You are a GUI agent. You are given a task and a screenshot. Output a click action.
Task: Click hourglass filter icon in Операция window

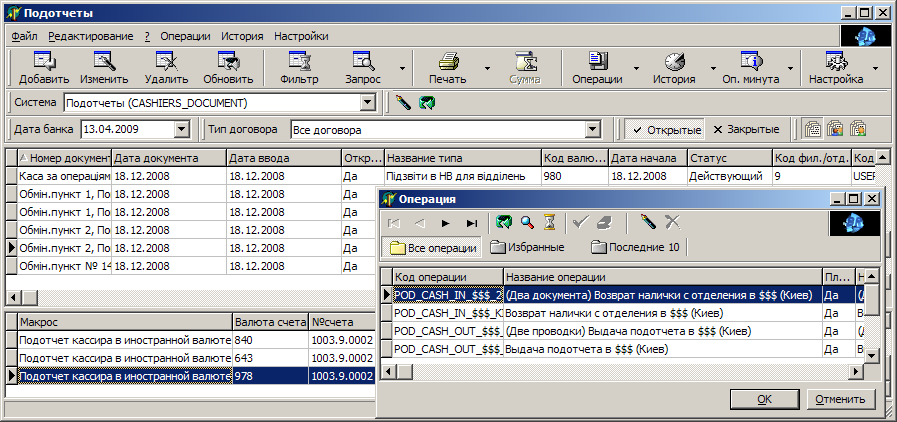tap(549, 223)
